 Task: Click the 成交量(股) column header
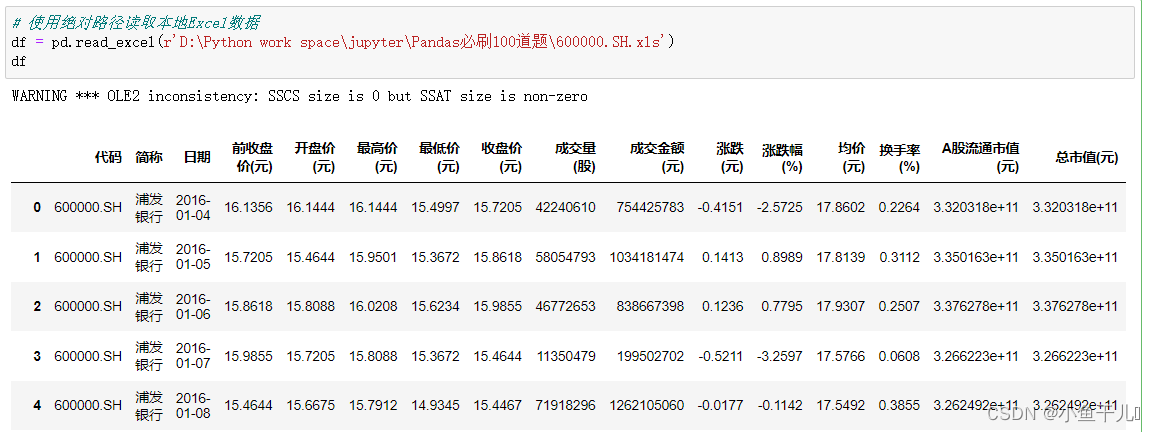575,158
